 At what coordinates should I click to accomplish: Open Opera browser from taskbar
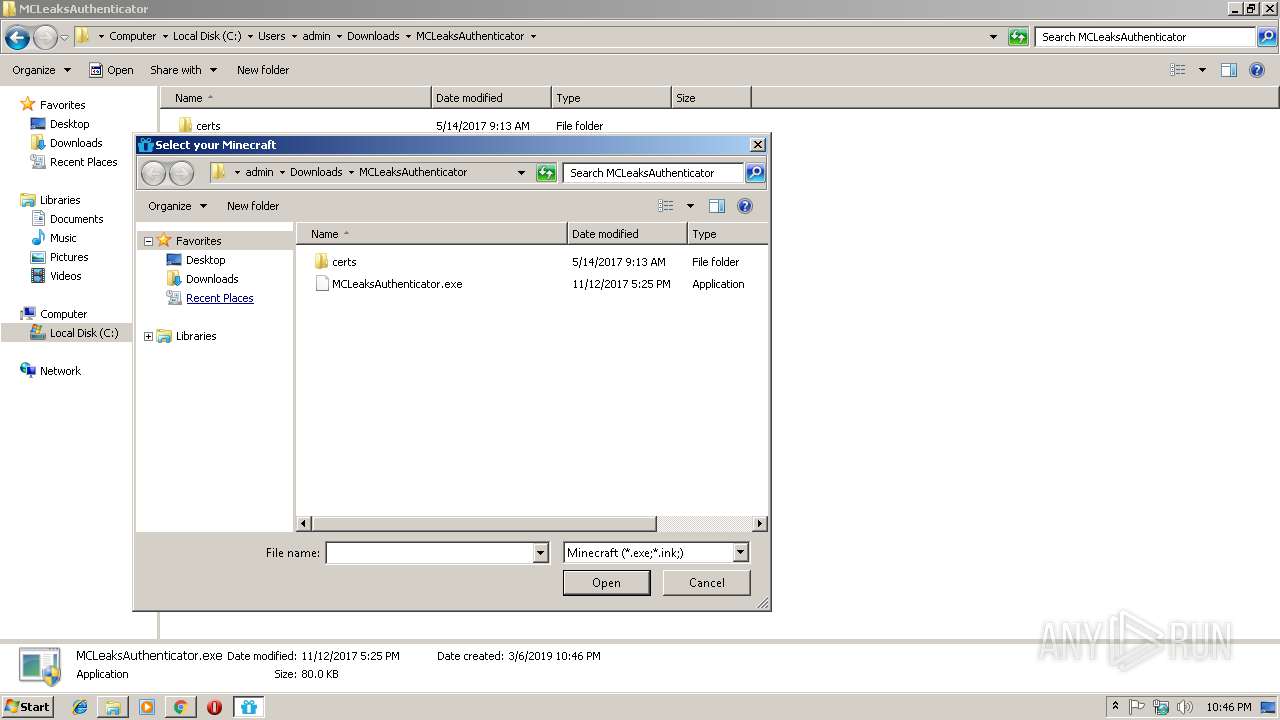(x=214, y=707)
